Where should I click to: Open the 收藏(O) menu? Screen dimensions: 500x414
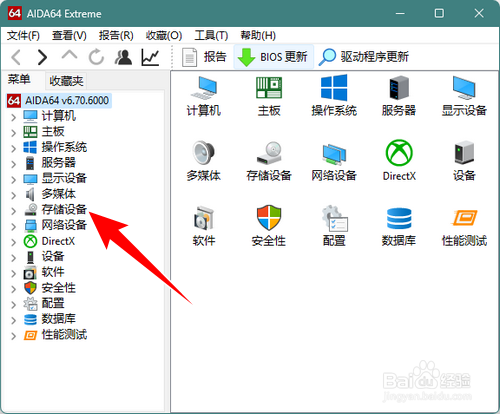(x=164, y=35)
